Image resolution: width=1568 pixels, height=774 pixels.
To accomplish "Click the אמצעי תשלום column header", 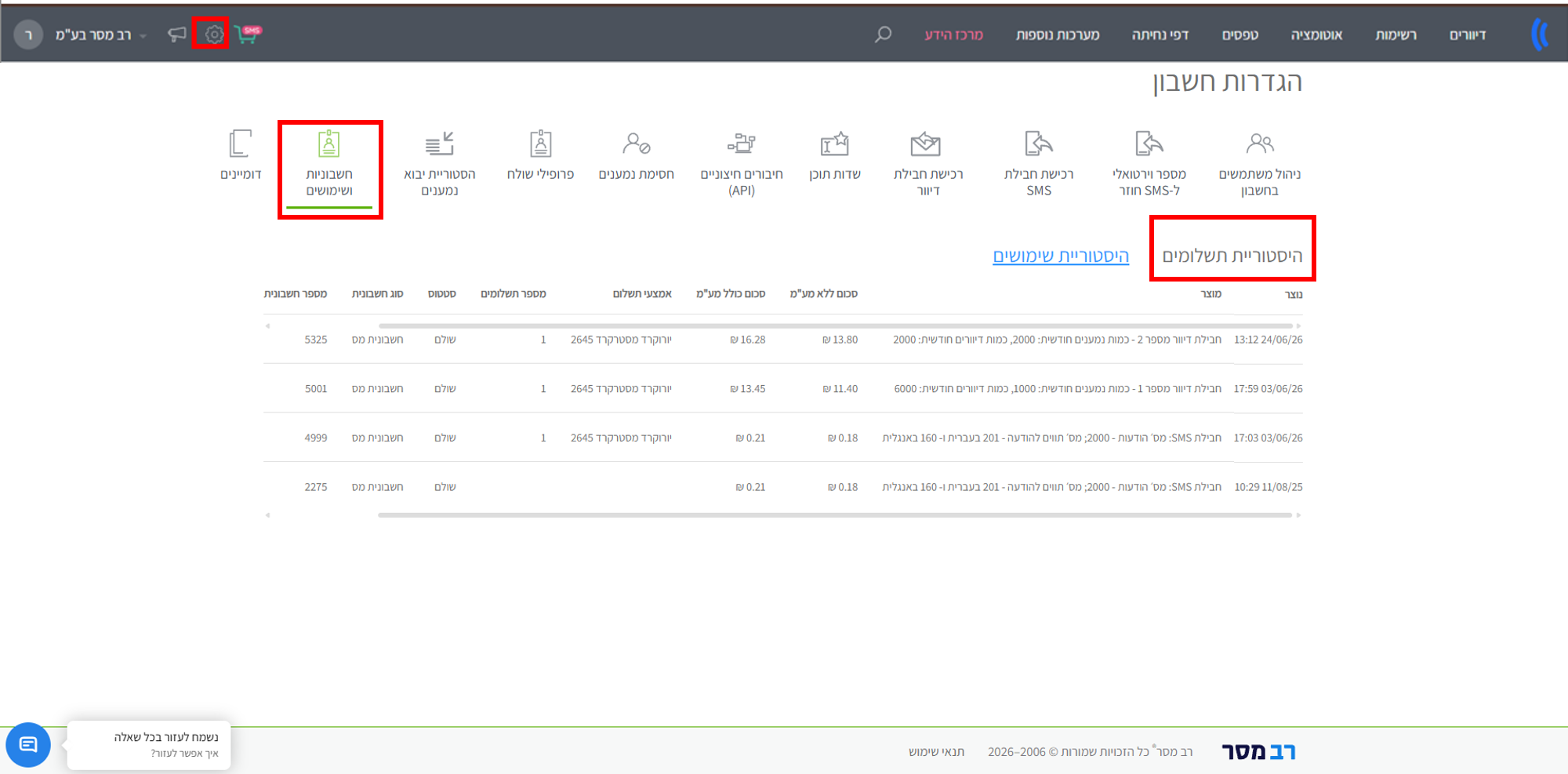I will (x=642, y=294).
